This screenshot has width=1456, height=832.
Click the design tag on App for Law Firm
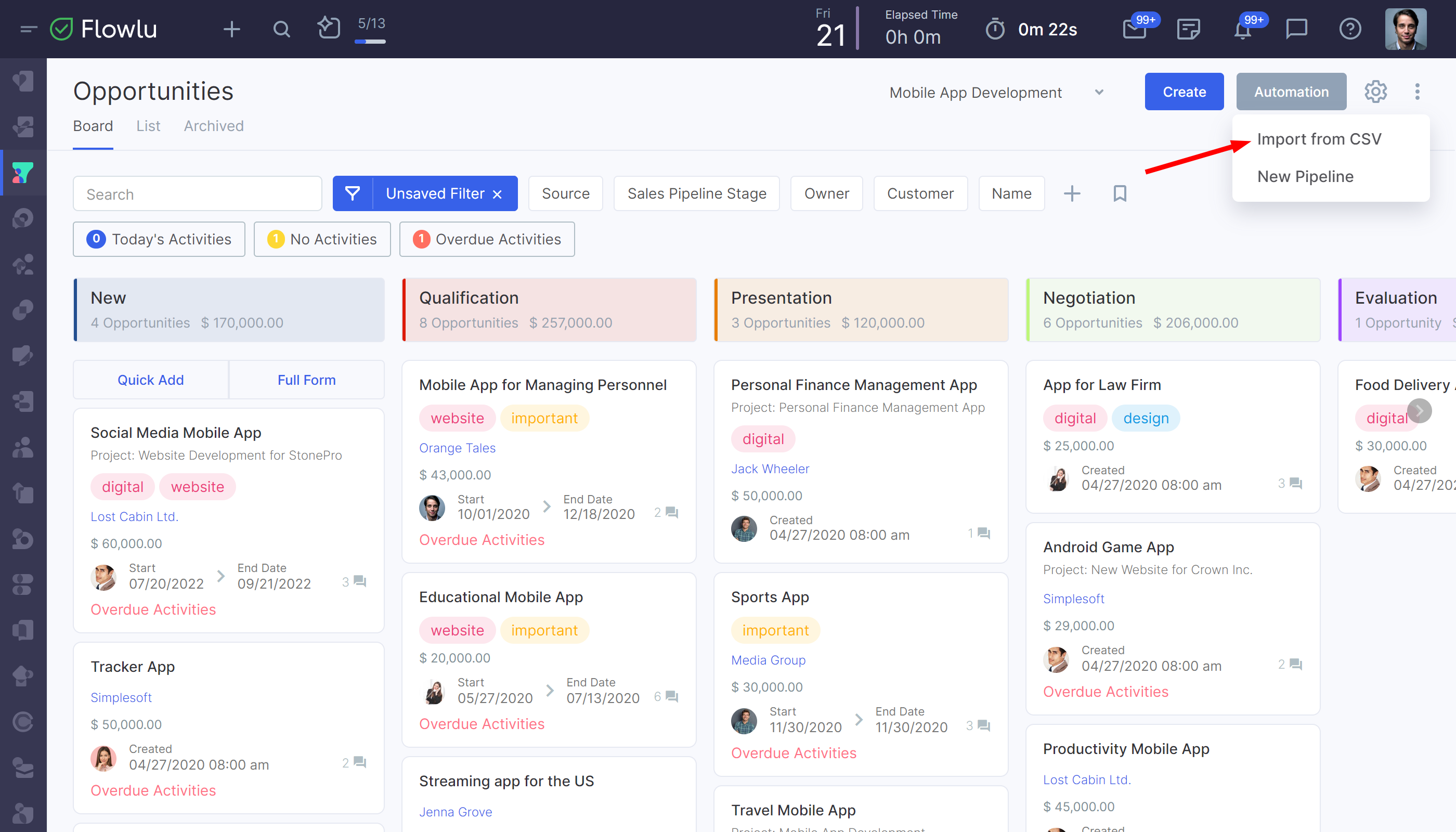[1146, 418]
